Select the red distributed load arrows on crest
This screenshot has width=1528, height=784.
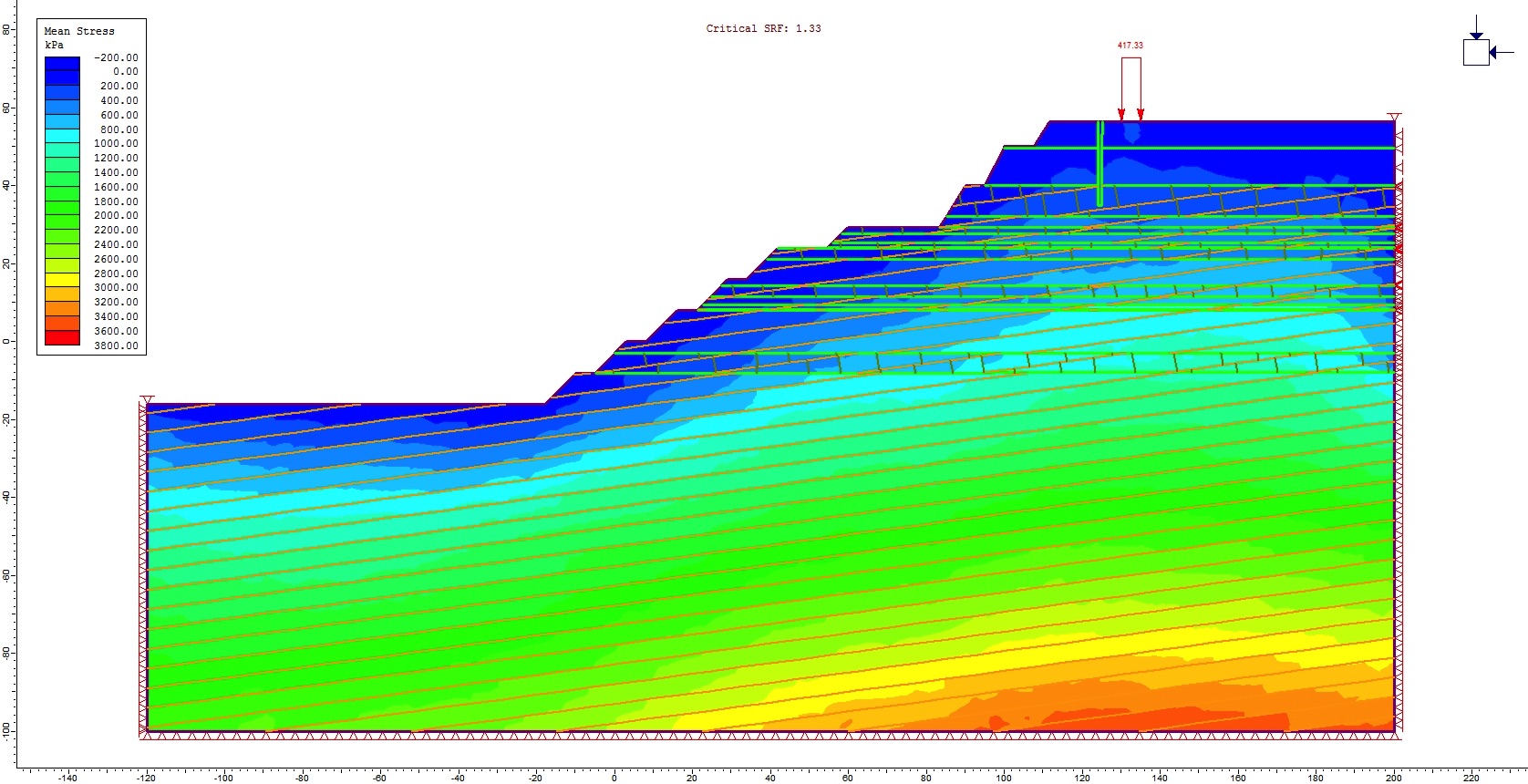point(1131,89)
